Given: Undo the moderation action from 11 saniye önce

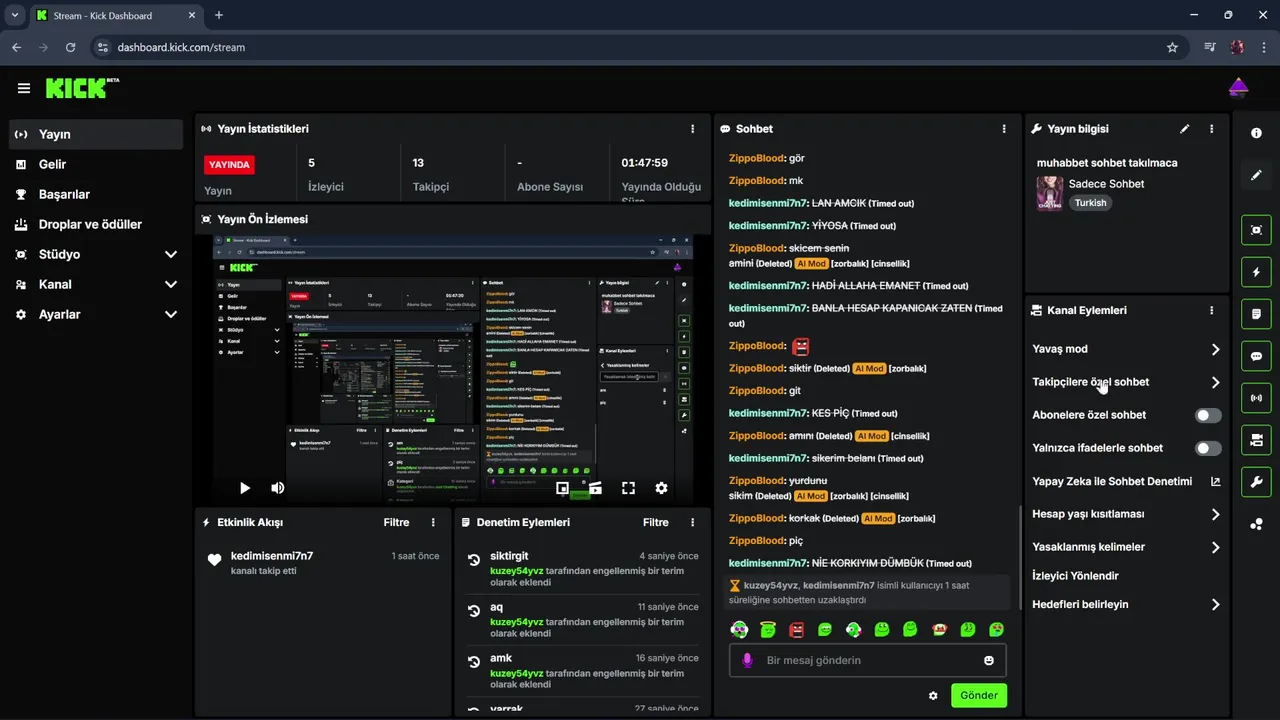Looking at the screenshot, I should click(474, 611).
